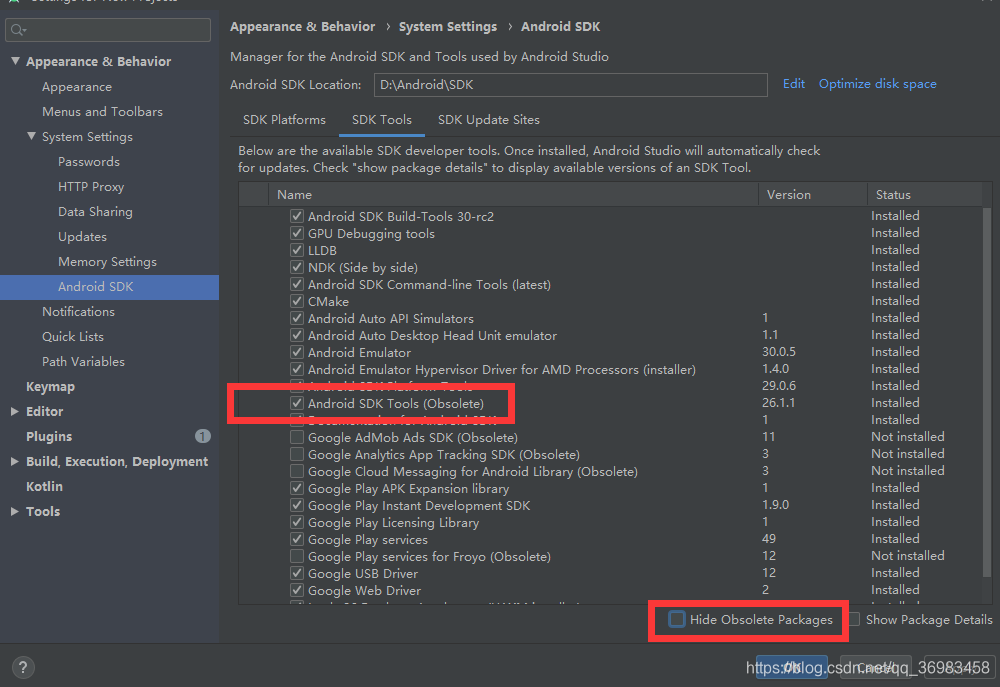
Task: Open Path Variables settings
Action: coord(84,362)
